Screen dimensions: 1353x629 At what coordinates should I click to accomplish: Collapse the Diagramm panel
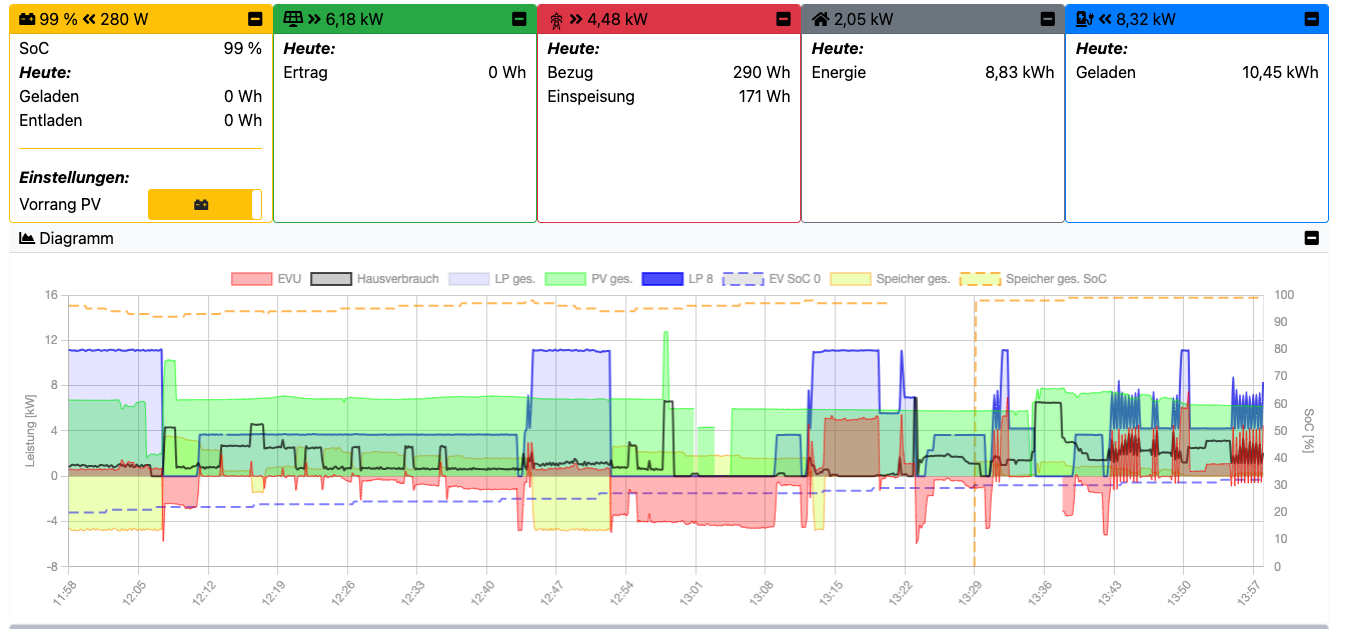pyautogui.click(x=1312, y=239)
